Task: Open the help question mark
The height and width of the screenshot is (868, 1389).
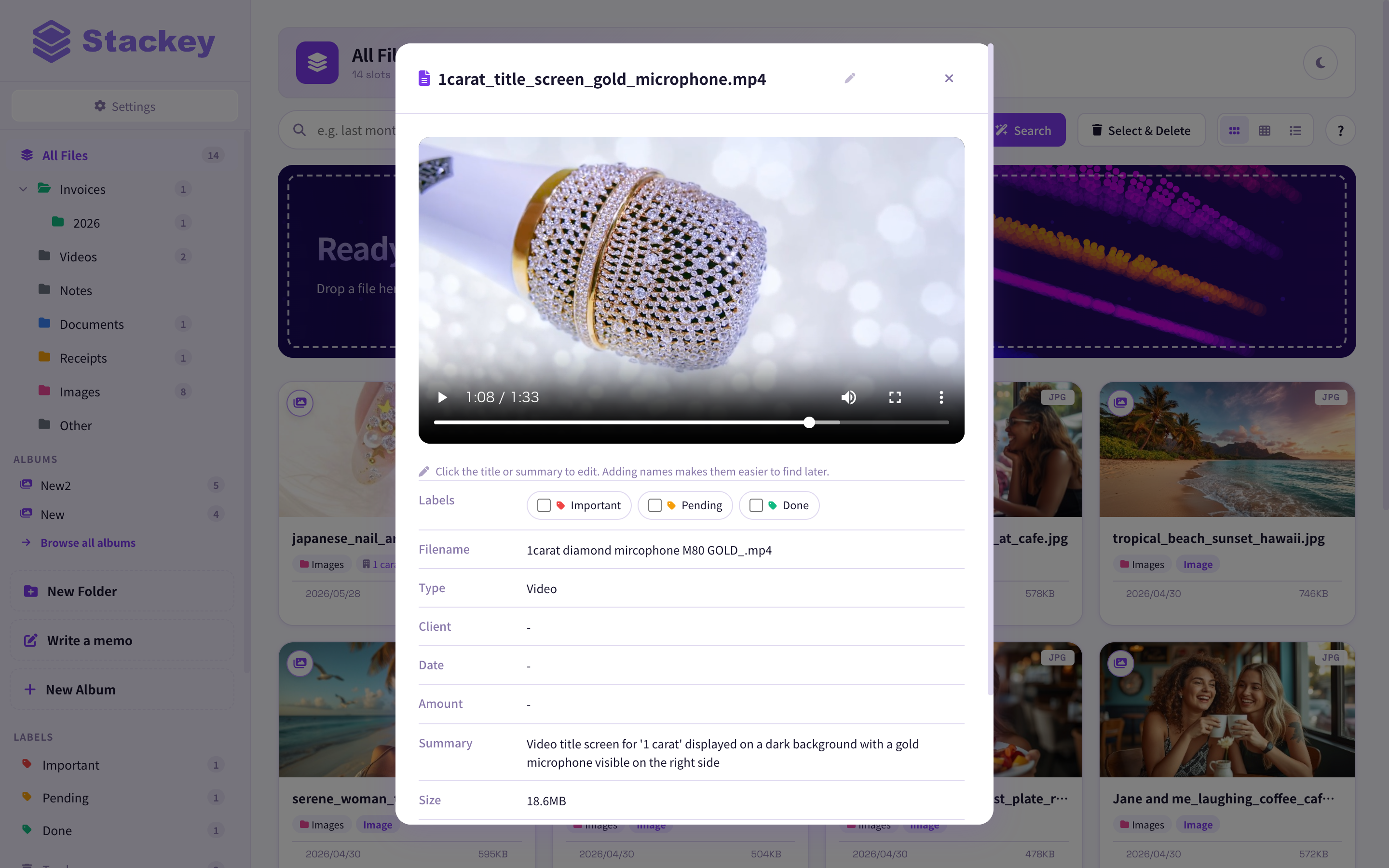Action: [x=1340, y=130]
